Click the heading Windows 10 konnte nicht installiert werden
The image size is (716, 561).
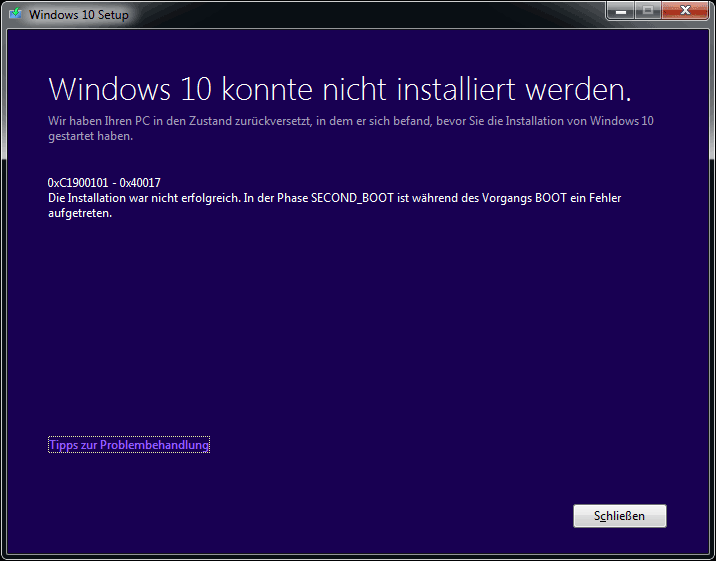pos(340,89)
